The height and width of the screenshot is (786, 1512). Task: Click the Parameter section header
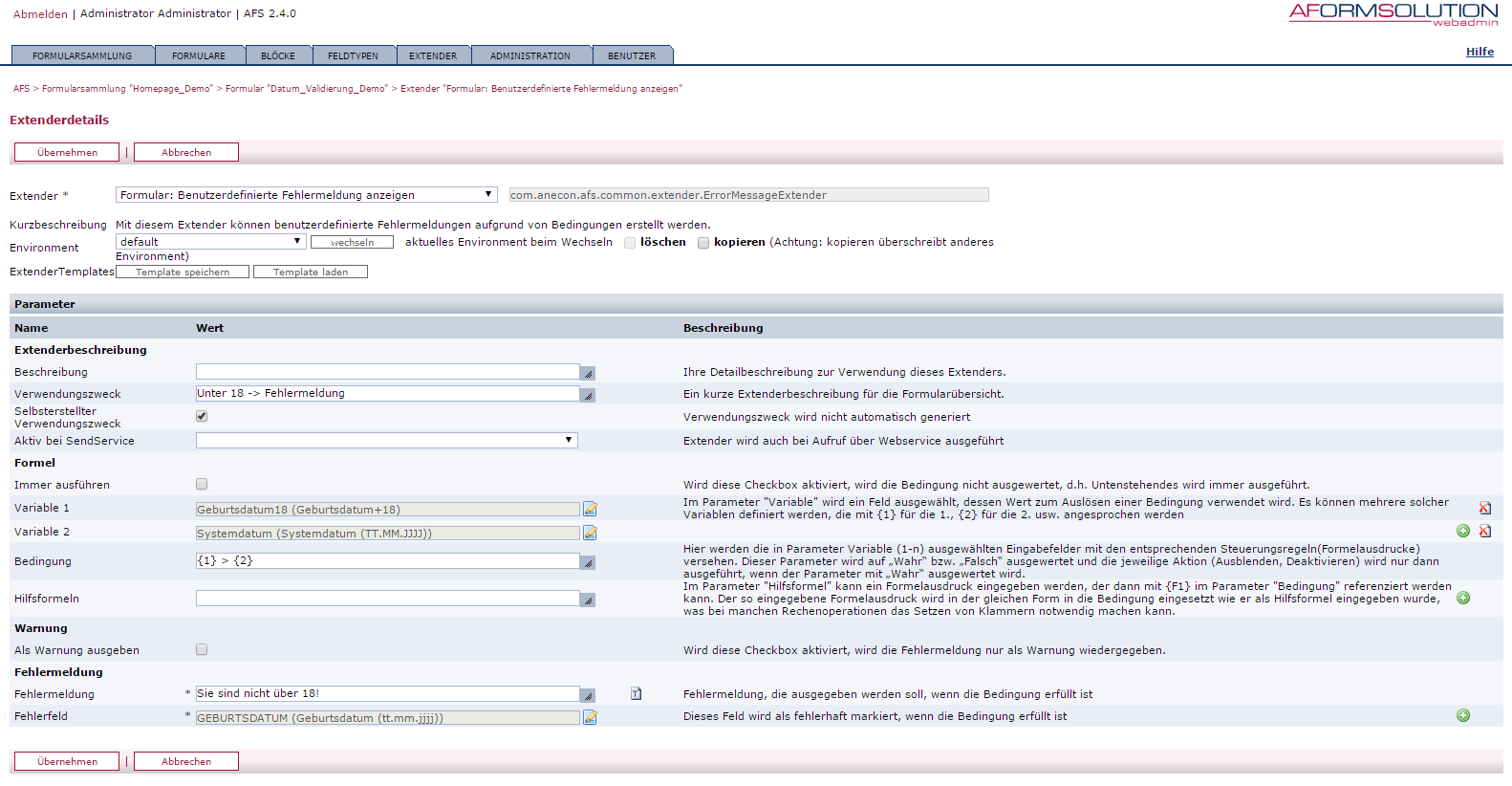(x=756, y=303)
